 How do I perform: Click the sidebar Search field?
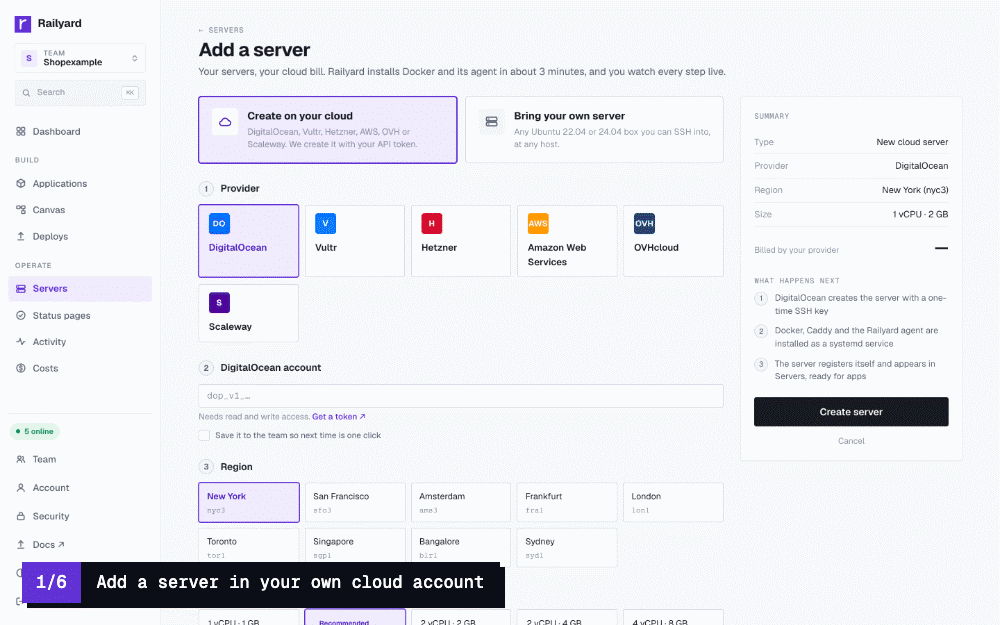click(x=80, y=92)
